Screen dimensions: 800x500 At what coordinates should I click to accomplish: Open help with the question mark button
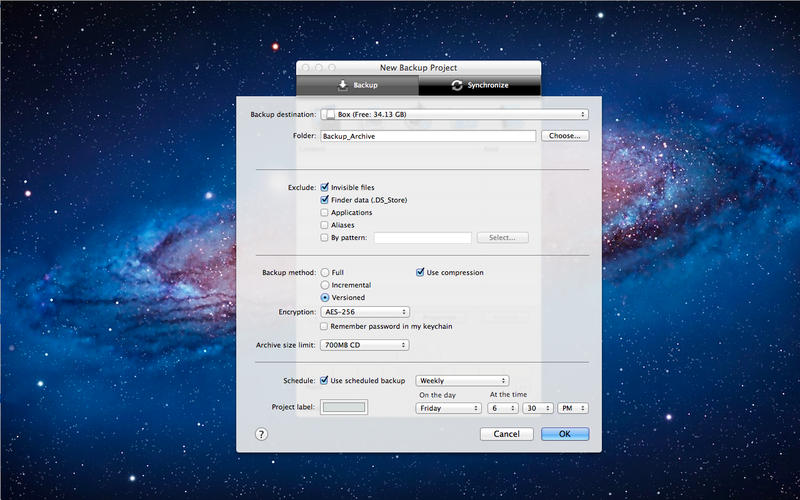click(x=261, y=434)
